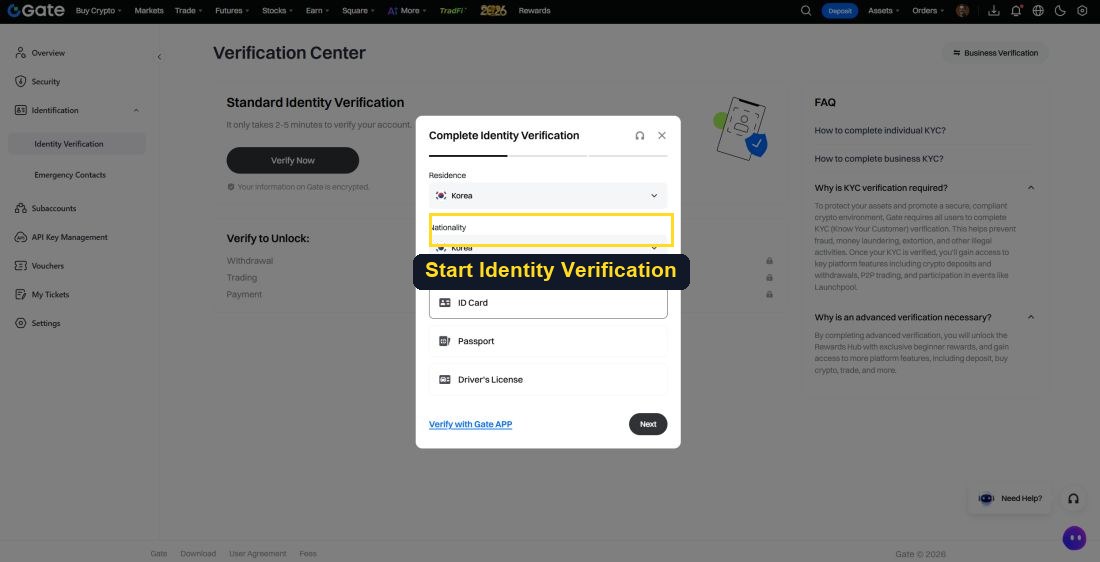Select the Driver's License option

pyautogui.click(x=548, y=380)
